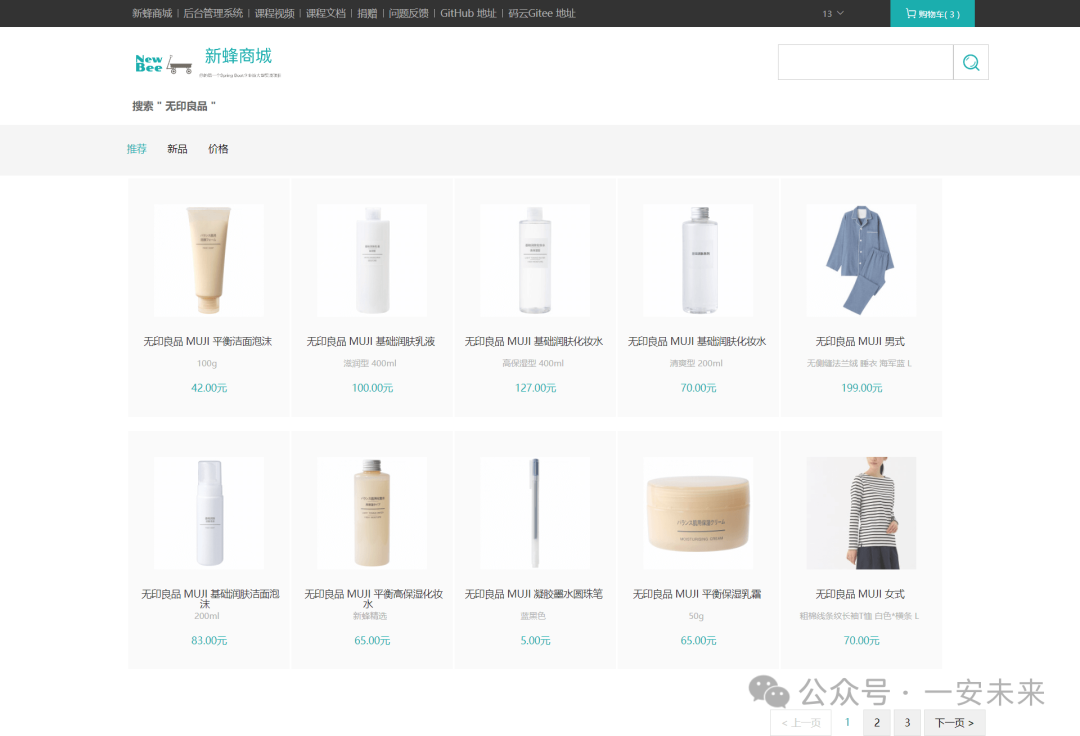Click the title 无印良品 MUJI 平衡保湿乳霜
This screenshot has width=1080, height=736.
(x=697, y=594)
